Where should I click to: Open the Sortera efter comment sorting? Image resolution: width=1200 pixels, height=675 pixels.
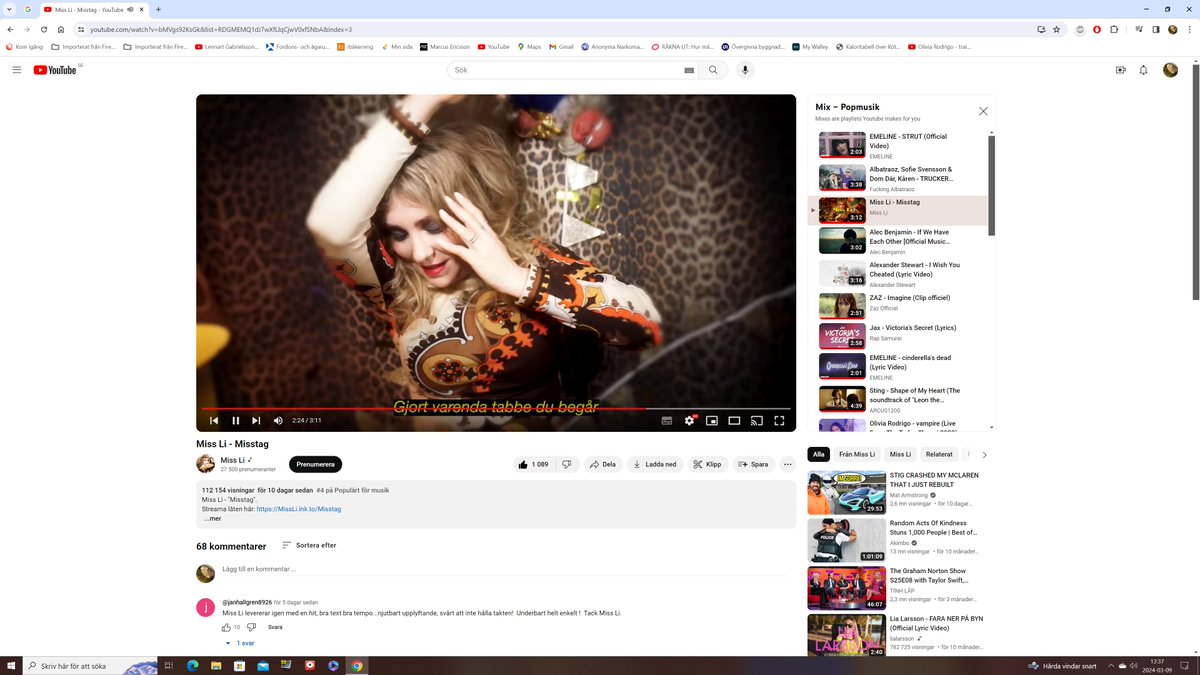[309, 545]
